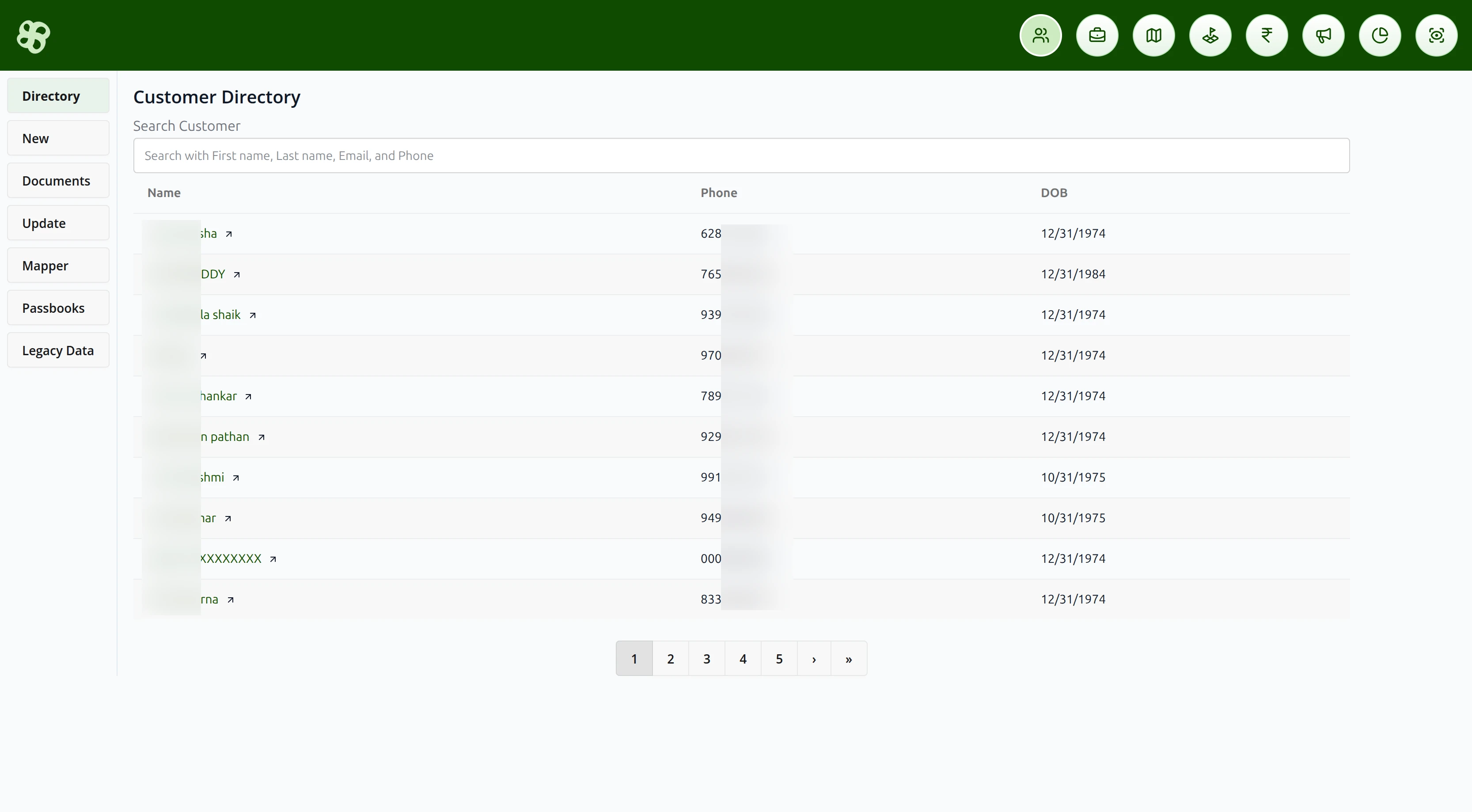Click the next page chevron
The height and width of the screenshot is (812, 1472).
(x=813, y=658)
